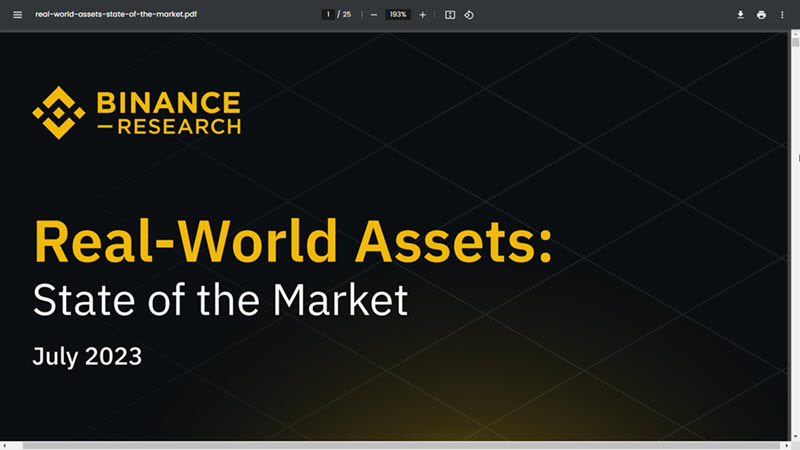The image size is (800, 450).
Task: Click the total page count 25
Action: tap(347, 15)
